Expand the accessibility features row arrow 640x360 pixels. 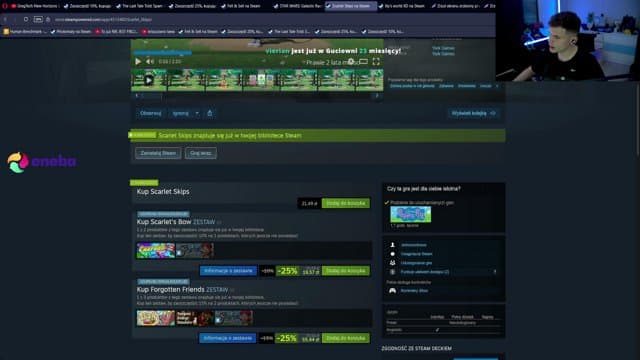pyautogui.click(x=495, y=272)
